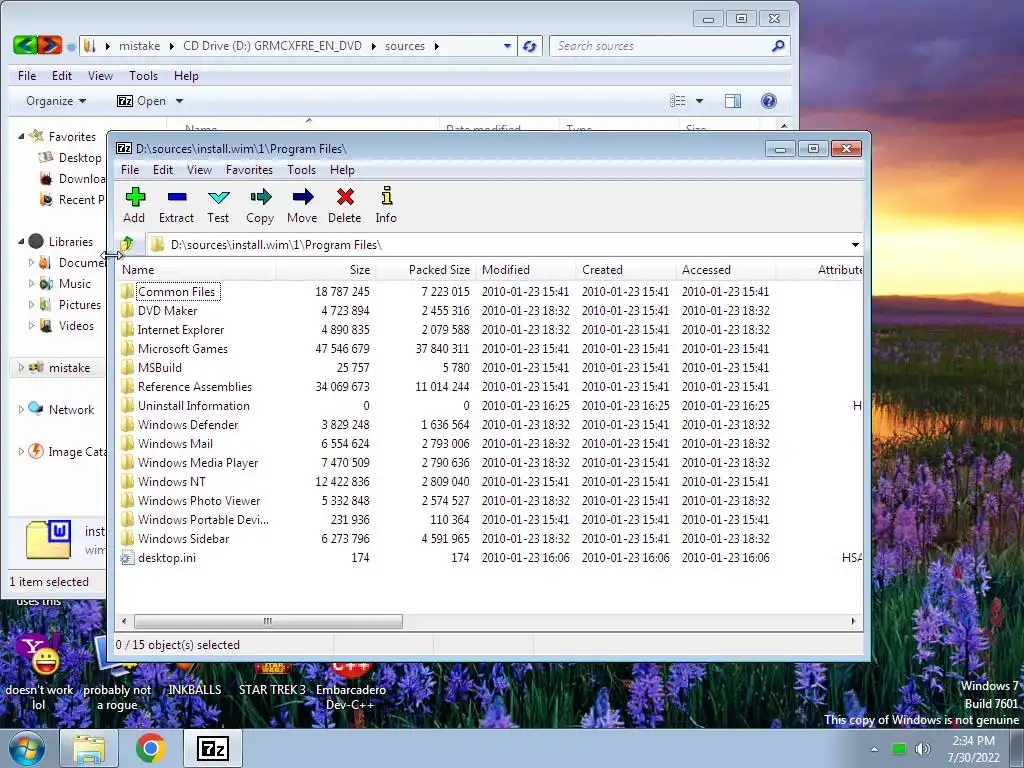Select the desktop.ini file icon

tap(127, 558)
